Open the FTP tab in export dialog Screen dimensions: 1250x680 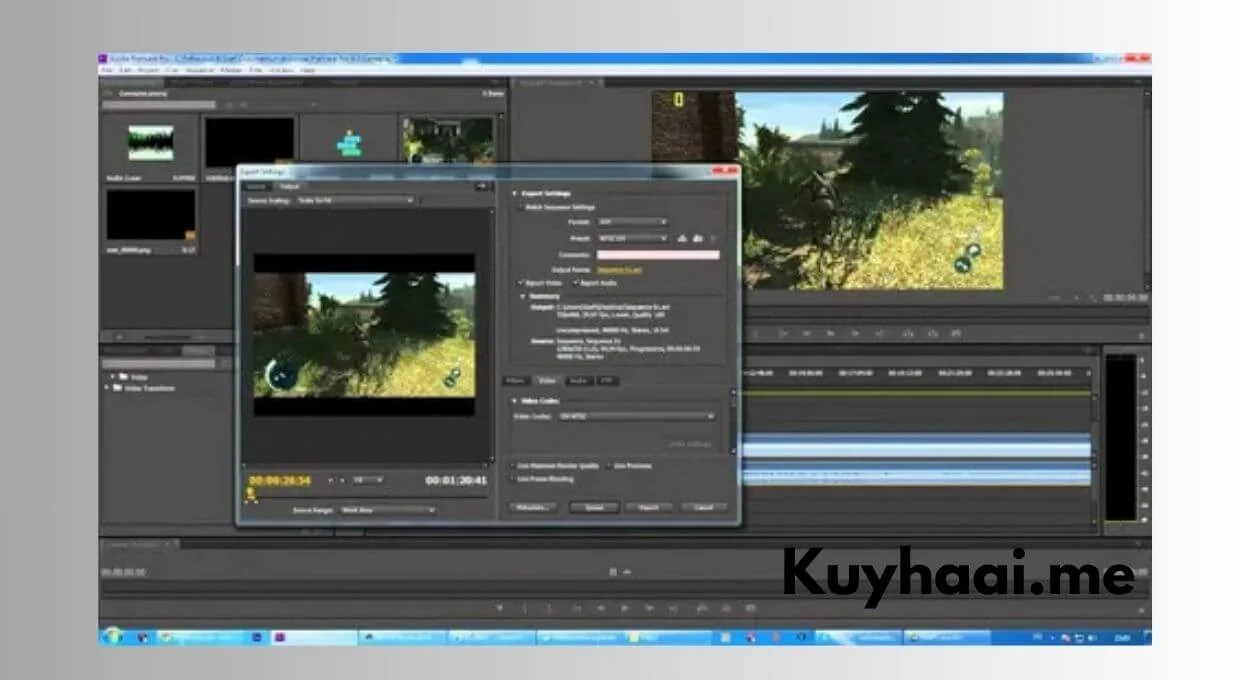click(x=607, y=381)
